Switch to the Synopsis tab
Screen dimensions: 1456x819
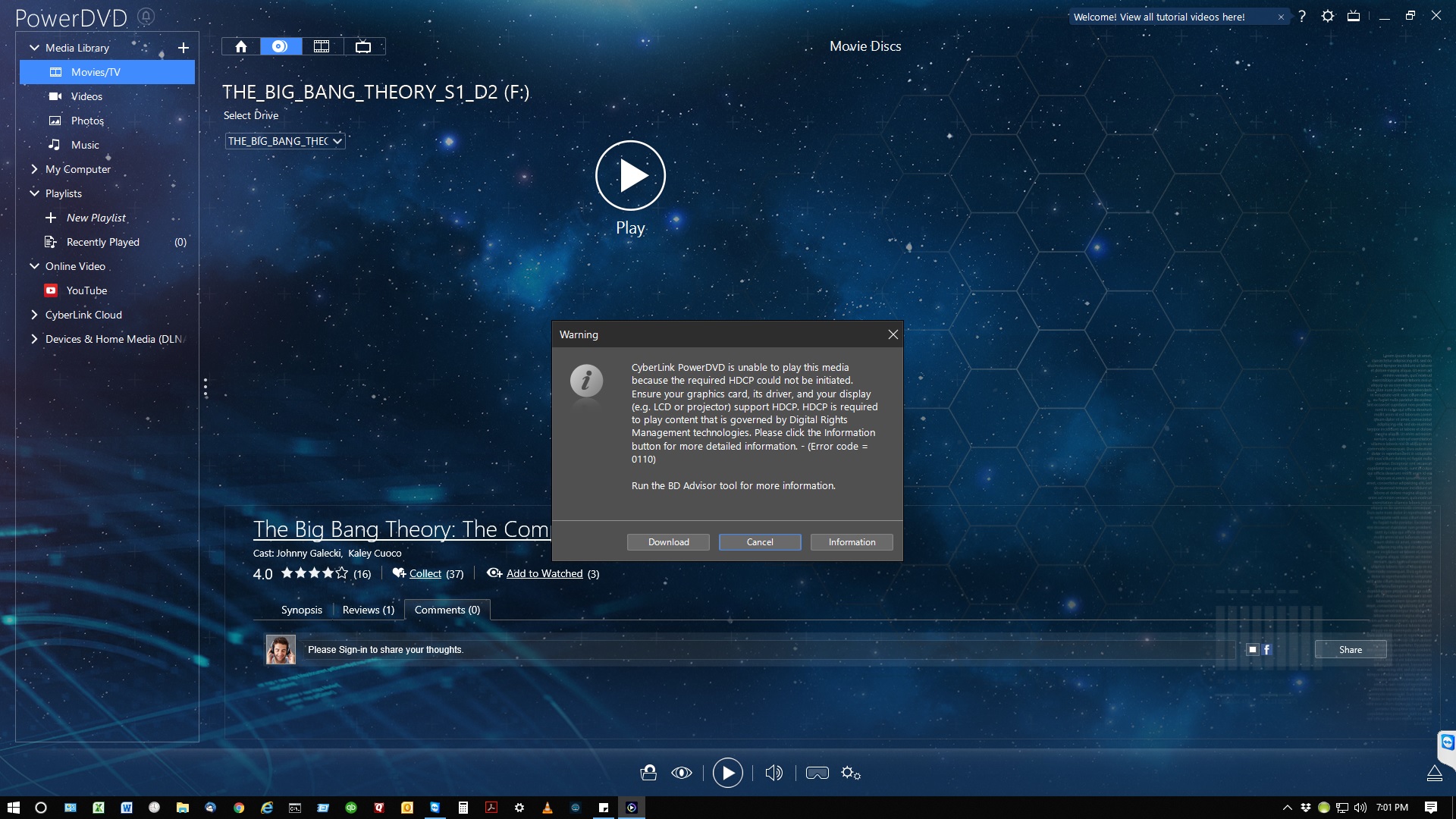[301, 610]
